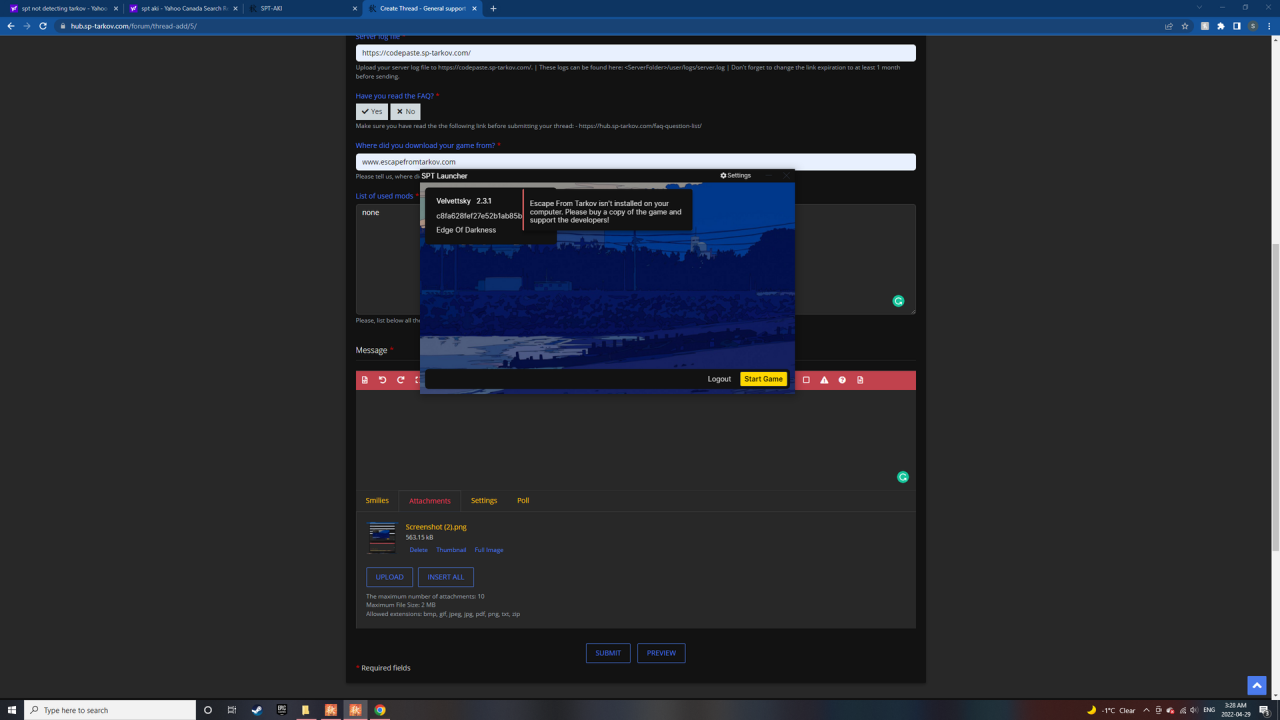The image size is (1280, 720).
Task: Open the Screenshot (2).png thumbnail
Action: (x=382, y=537)
